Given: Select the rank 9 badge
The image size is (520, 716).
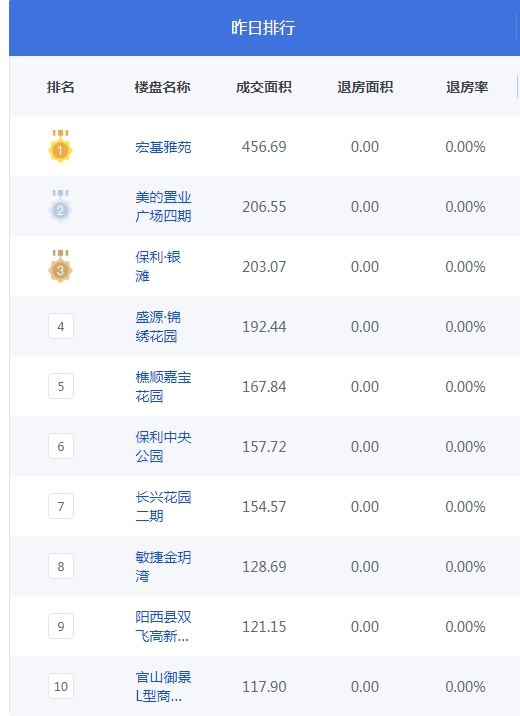Looking at the screenshot, I should click(x=61, y=626).
